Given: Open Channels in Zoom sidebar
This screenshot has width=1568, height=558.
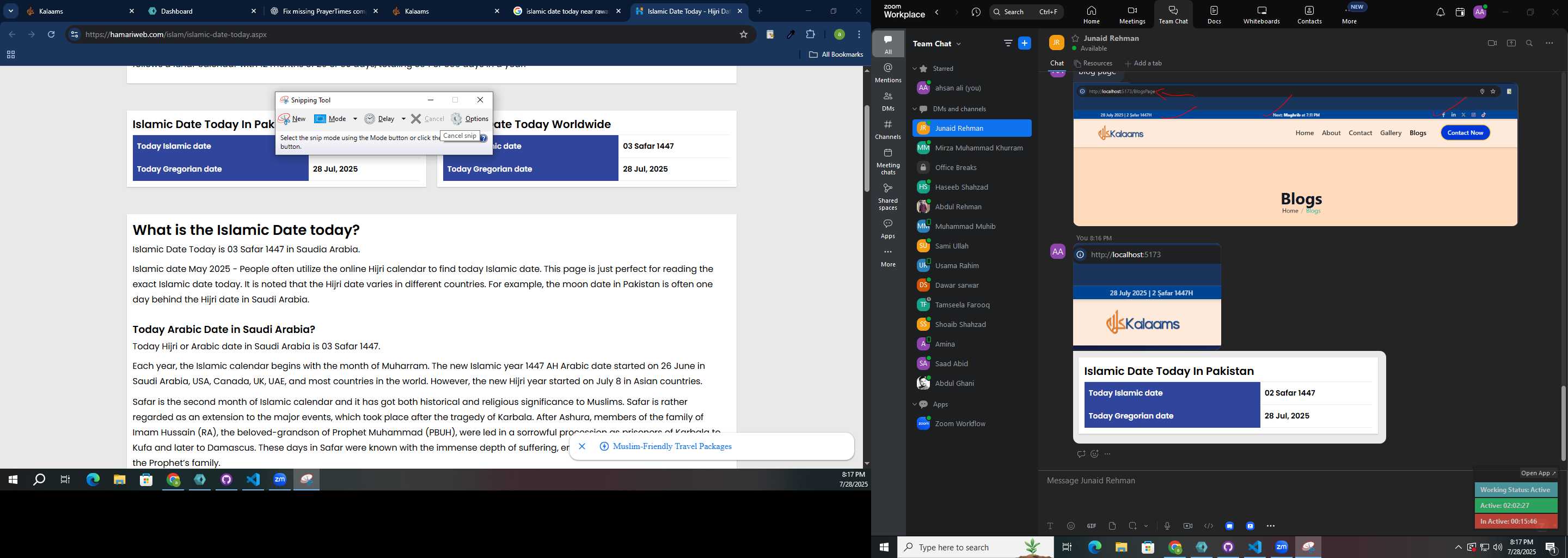Looking at the screenshot, I should point(888,129).
